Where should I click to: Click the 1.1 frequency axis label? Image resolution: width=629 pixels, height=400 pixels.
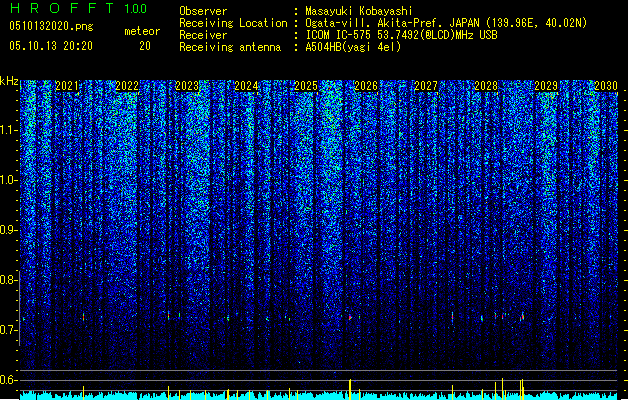click(9, 130)
